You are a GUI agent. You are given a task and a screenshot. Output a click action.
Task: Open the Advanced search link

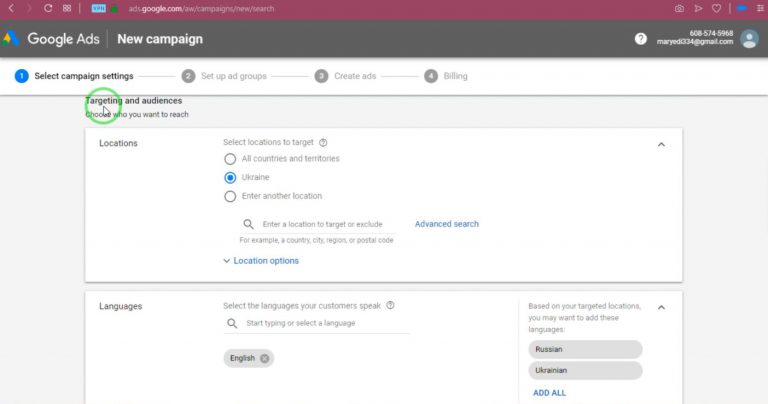point(447,224)
